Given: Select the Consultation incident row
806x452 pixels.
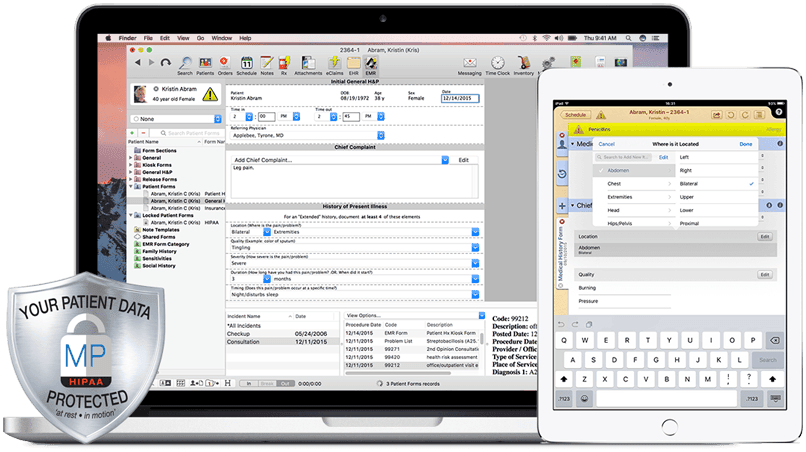Looking at the screenshot, I should click(281, 342).
